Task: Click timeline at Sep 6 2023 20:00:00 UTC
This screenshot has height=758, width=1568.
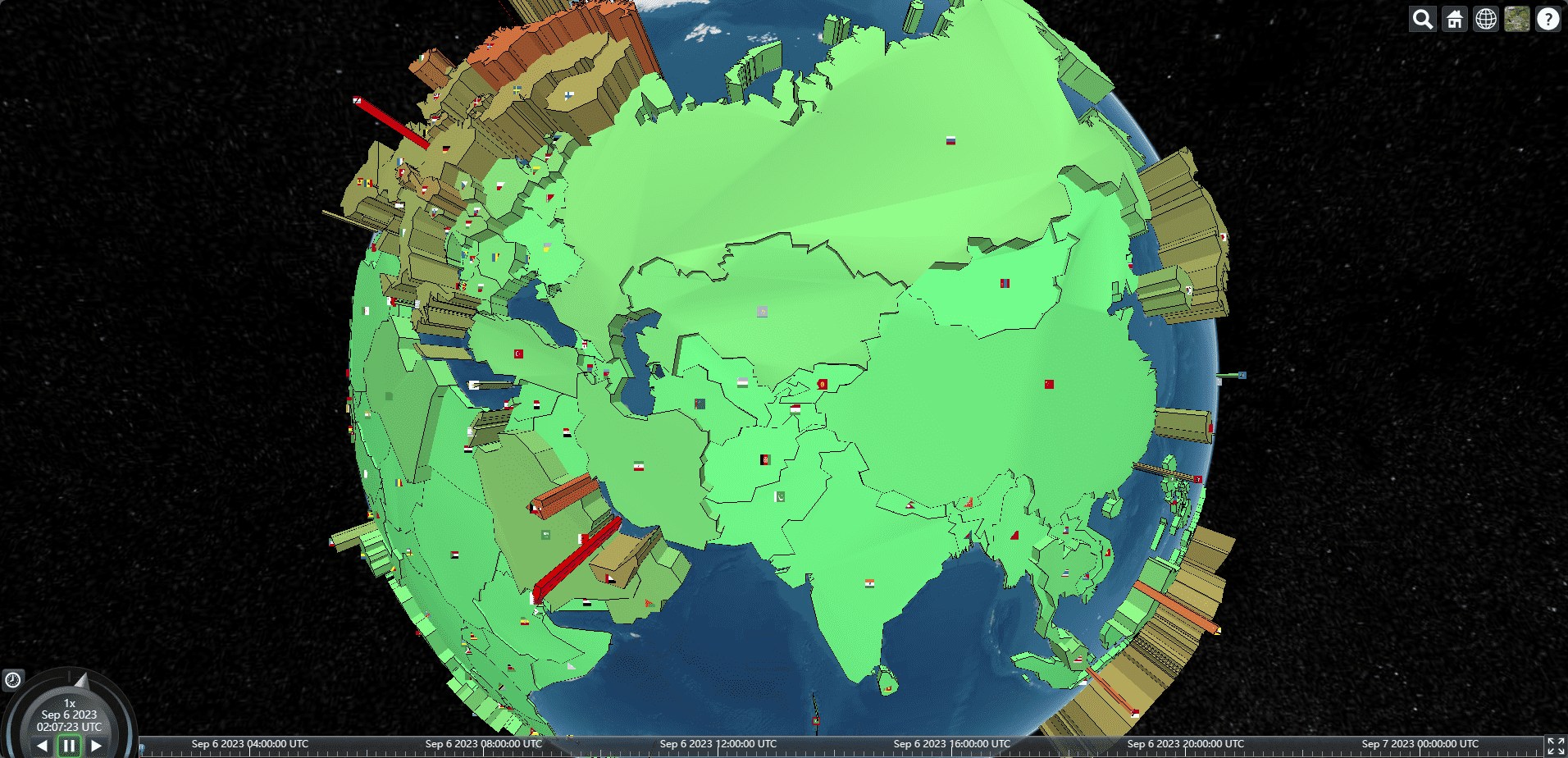Action: click(1186, 744)
